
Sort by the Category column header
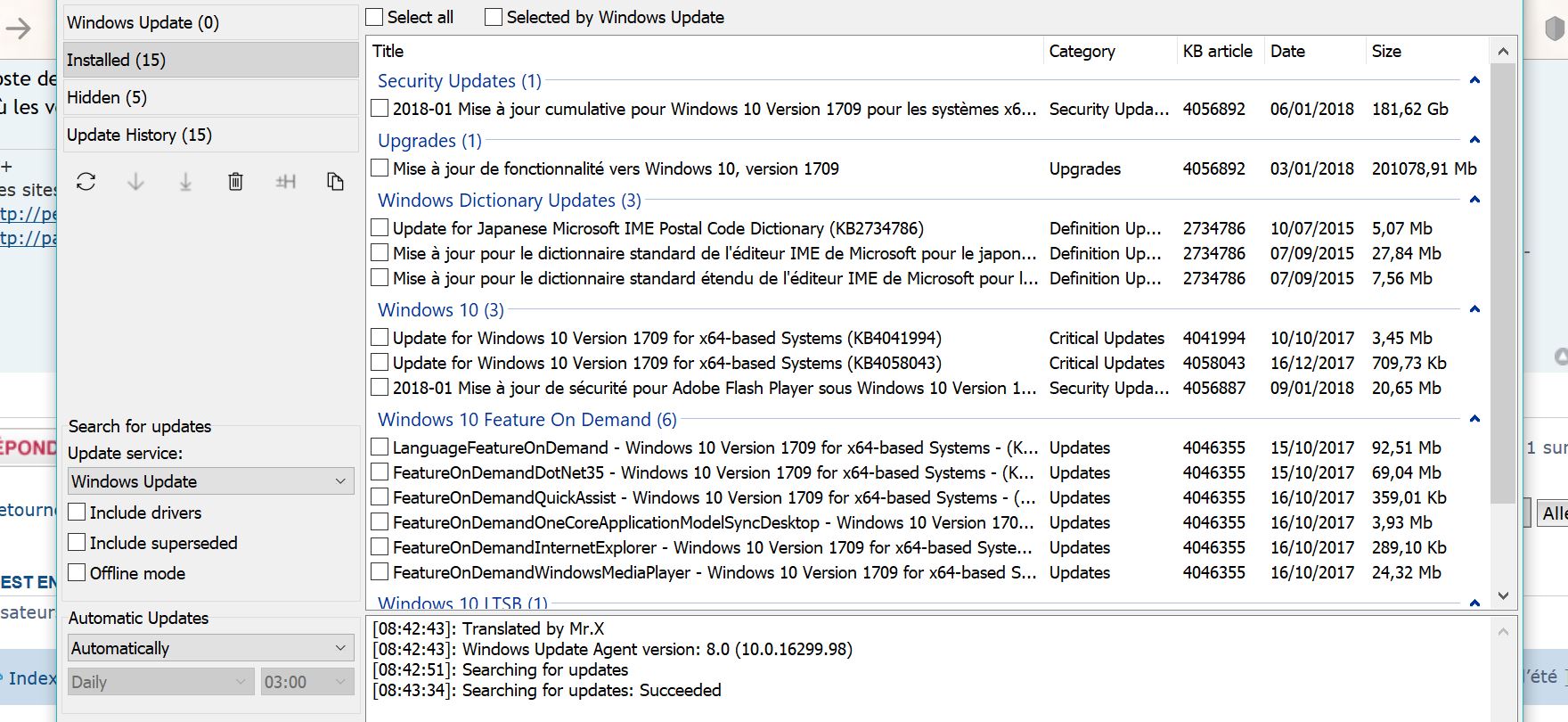point(1110,51)
